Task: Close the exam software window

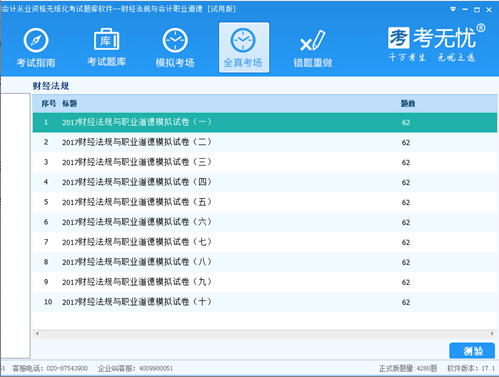Action: pyautogui.click(x=489, y=10)
